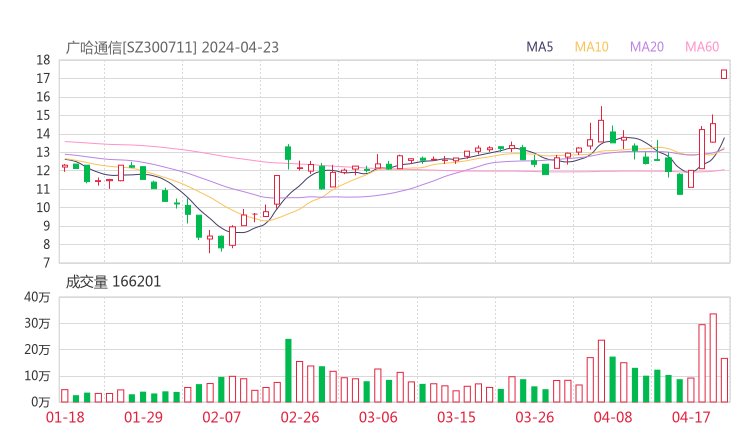740x440 pixels.
Task: Click the MA10 legend label
Action: point(591,47)
